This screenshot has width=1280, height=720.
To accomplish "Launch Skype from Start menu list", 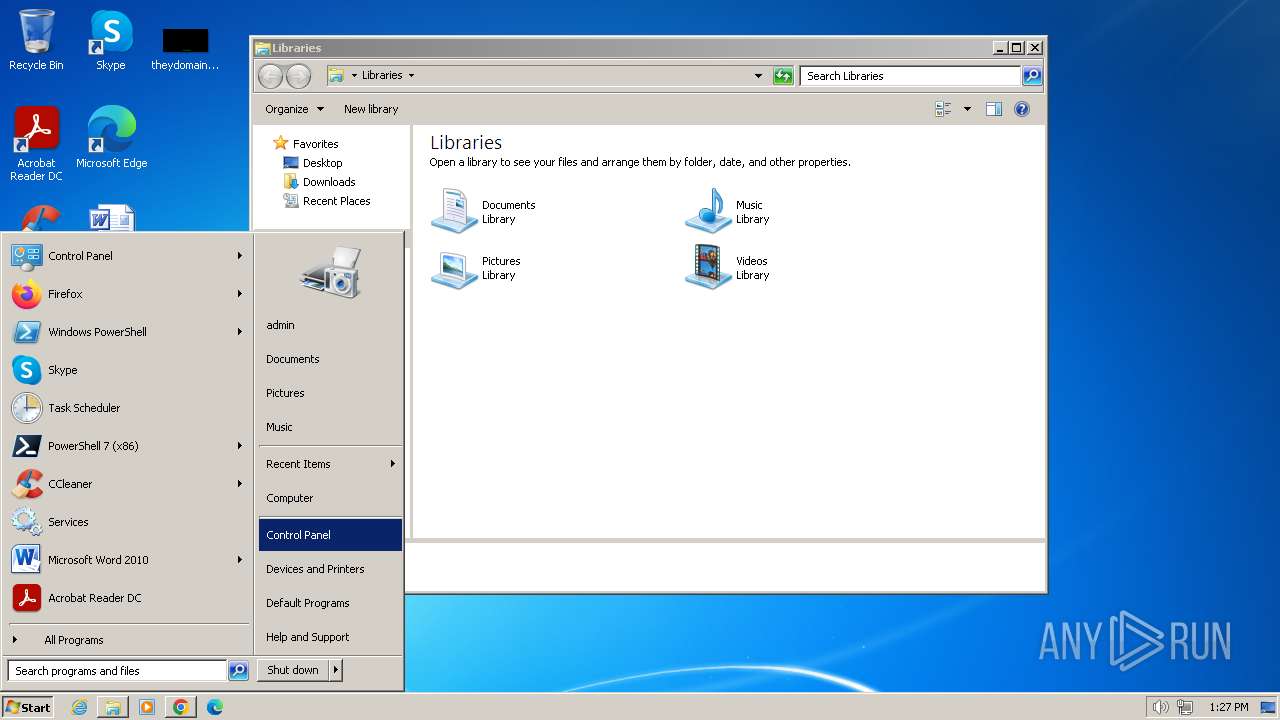I will (x=128, y=370).
